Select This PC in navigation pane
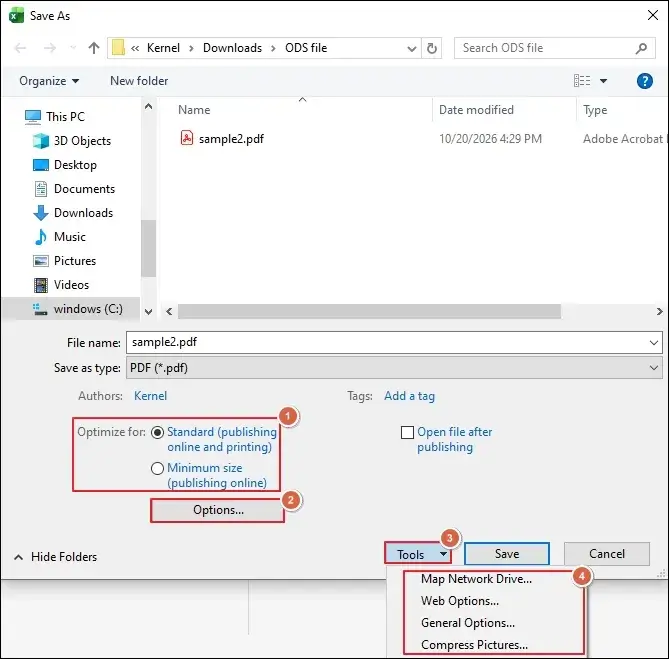The image size is (669, 659). tap(65, 116)
